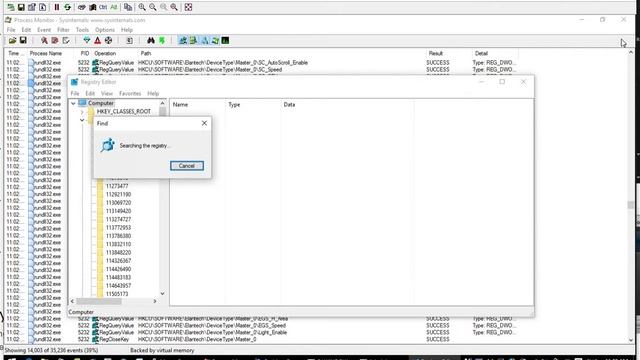Click the Ctrl key button in top toolbar
The image size is (640, 360).
103,7
